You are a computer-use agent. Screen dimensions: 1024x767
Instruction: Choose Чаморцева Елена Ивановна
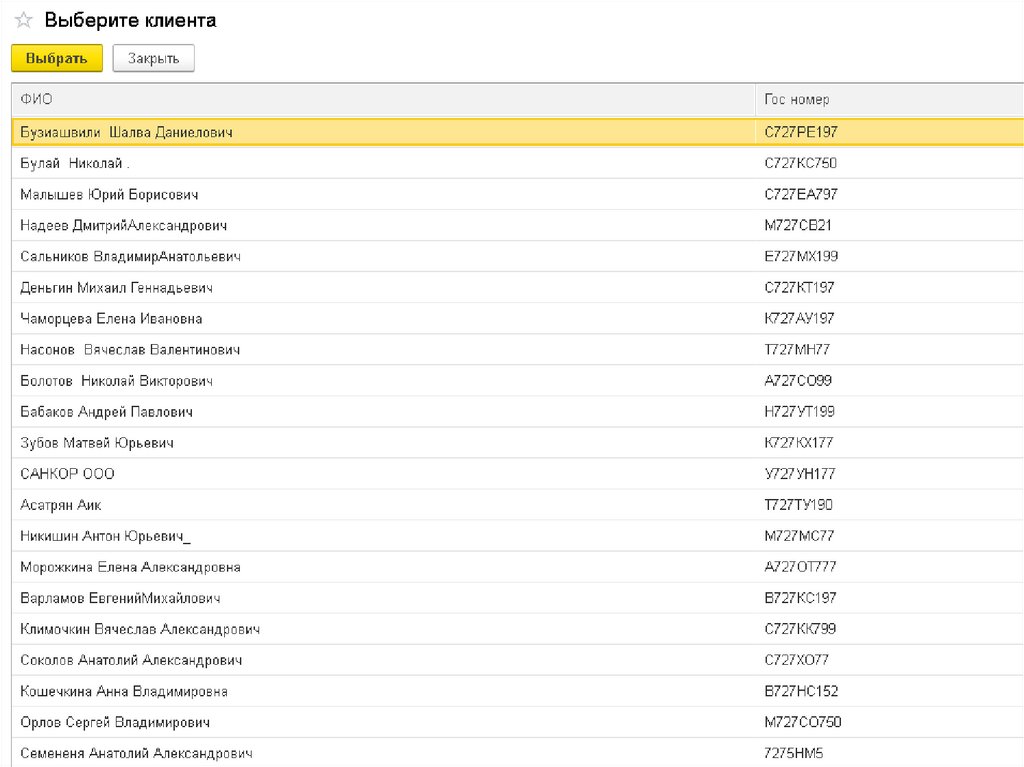111,318
